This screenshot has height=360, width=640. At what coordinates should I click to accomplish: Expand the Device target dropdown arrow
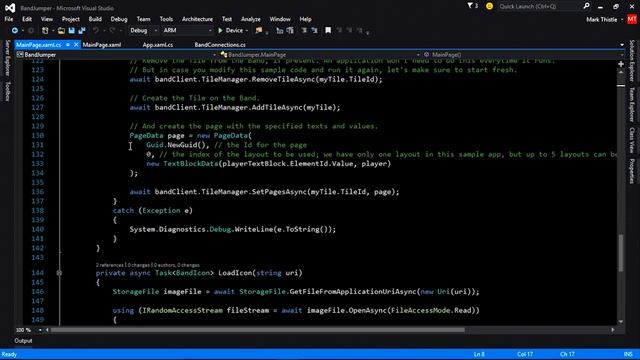pyautogui.click(x=247, y=31)
